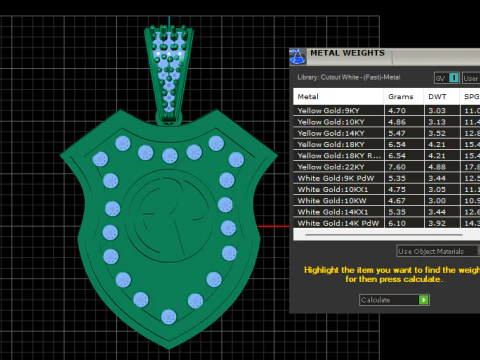Image resolution: width=480 pixels, height=360 pixels.
Task: Sort by Metal column header
Action: click(x=338, y=97)
